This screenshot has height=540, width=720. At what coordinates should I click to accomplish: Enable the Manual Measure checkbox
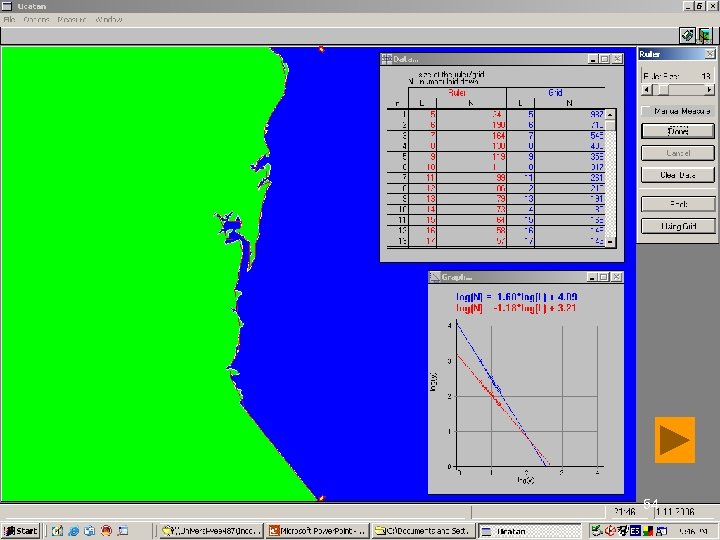(x=646, y=111)
